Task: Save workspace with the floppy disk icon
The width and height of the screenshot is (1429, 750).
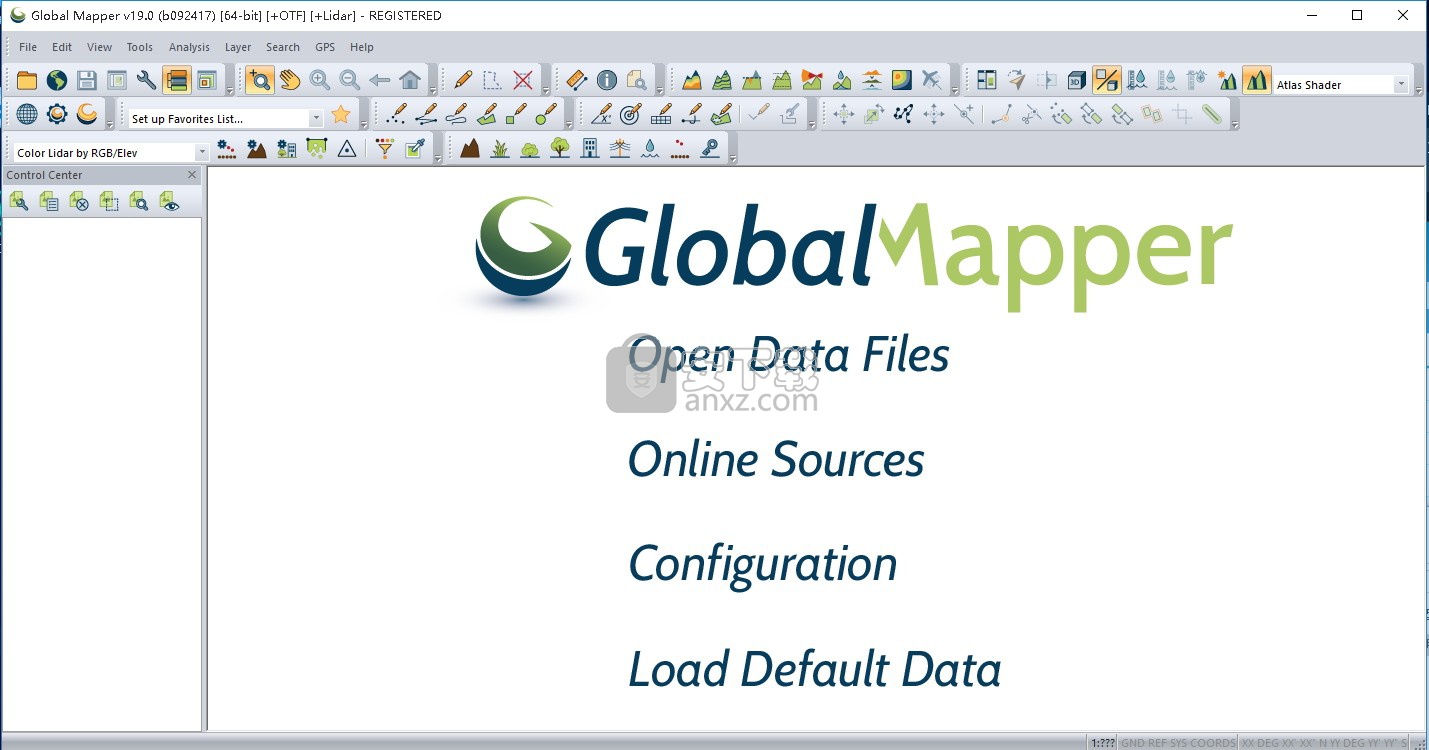Action: (x=87, y=81)
